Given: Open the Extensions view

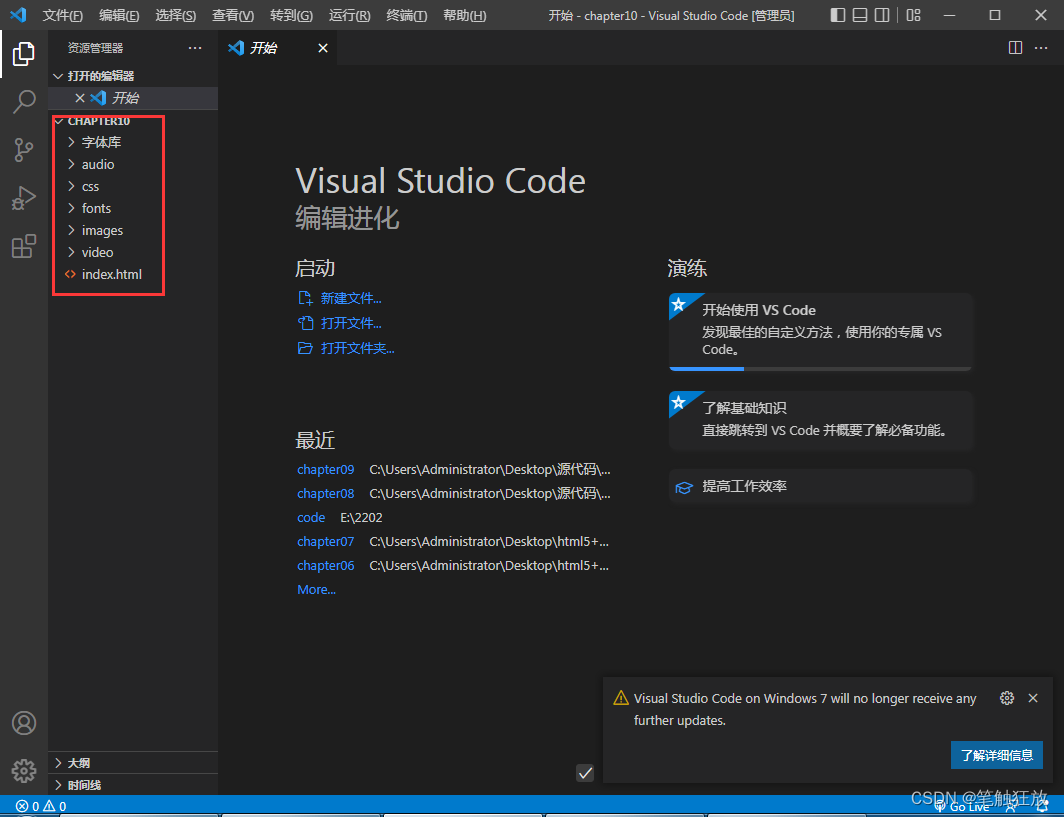Looking at the screenshot, I should (24, 246).
